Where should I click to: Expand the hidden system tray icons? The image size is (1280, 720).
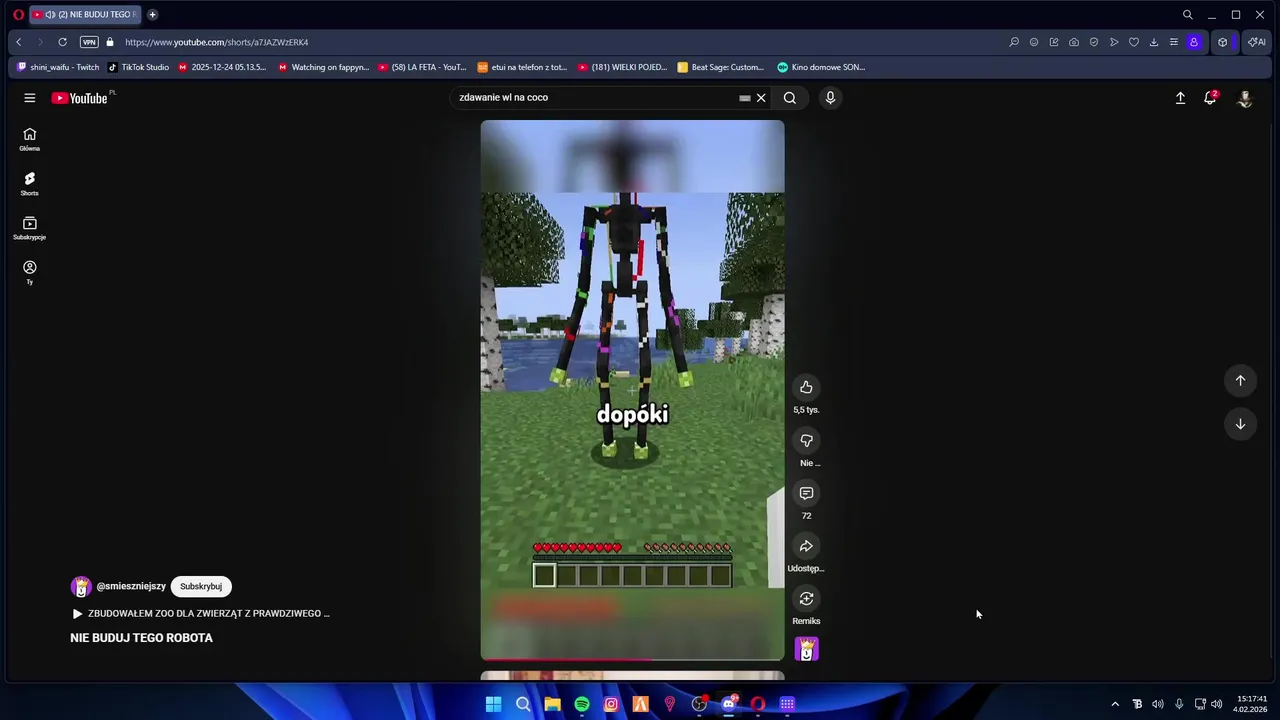pos(1115,704)
